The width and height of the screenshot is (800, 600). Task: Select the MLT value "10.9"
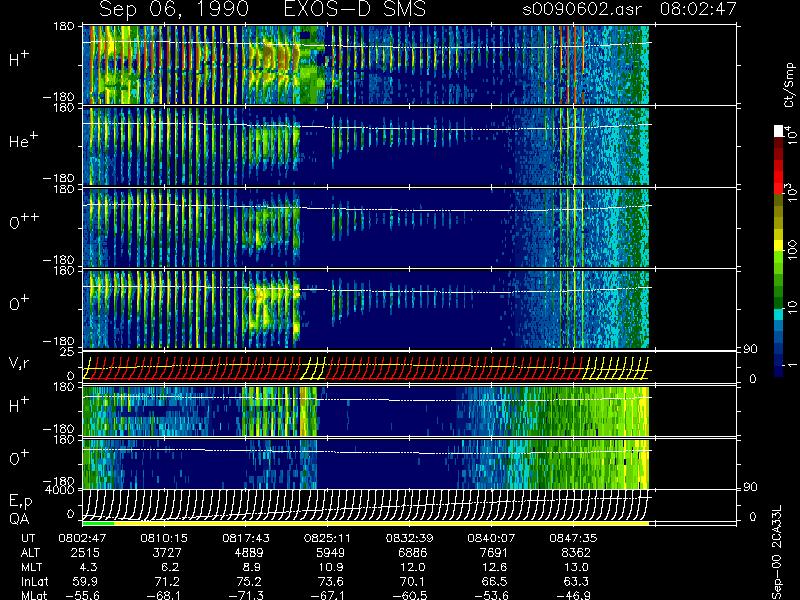click(x=331, y=567)
